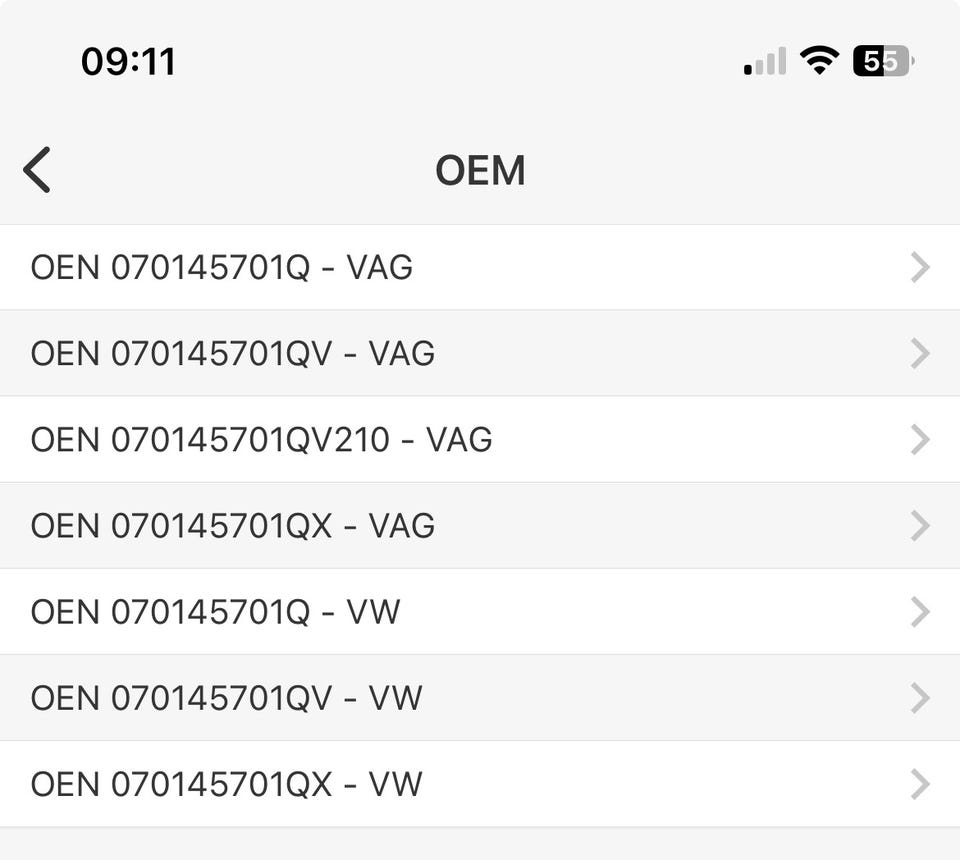The height and width of the screenshot is (860, 960).
Task: Open the chevron for 070145701QX - VW
Action: [x=920, y=784]
